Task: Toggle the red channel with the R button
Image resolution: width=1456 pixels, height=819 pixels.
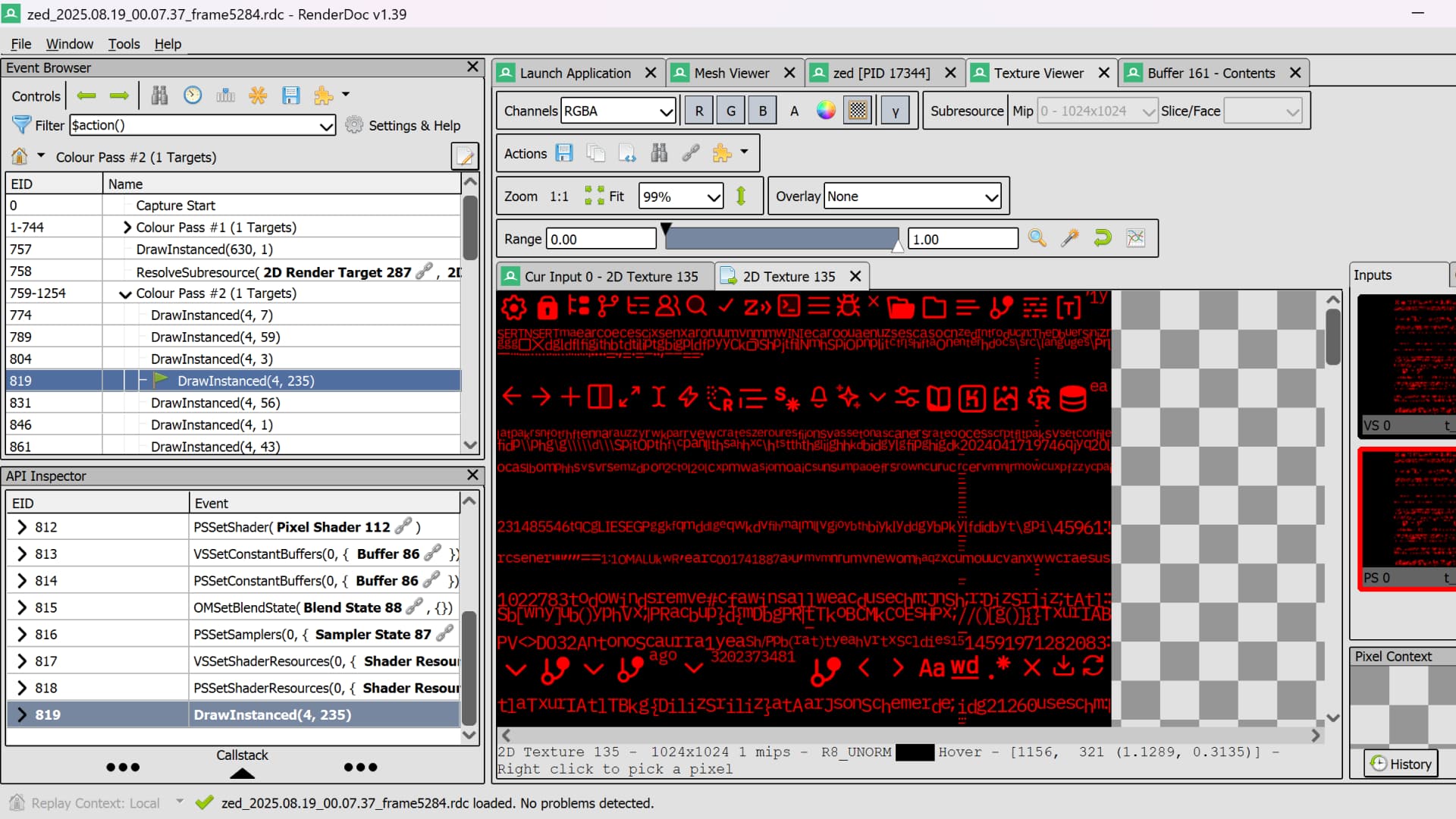Action: [698, 110]
